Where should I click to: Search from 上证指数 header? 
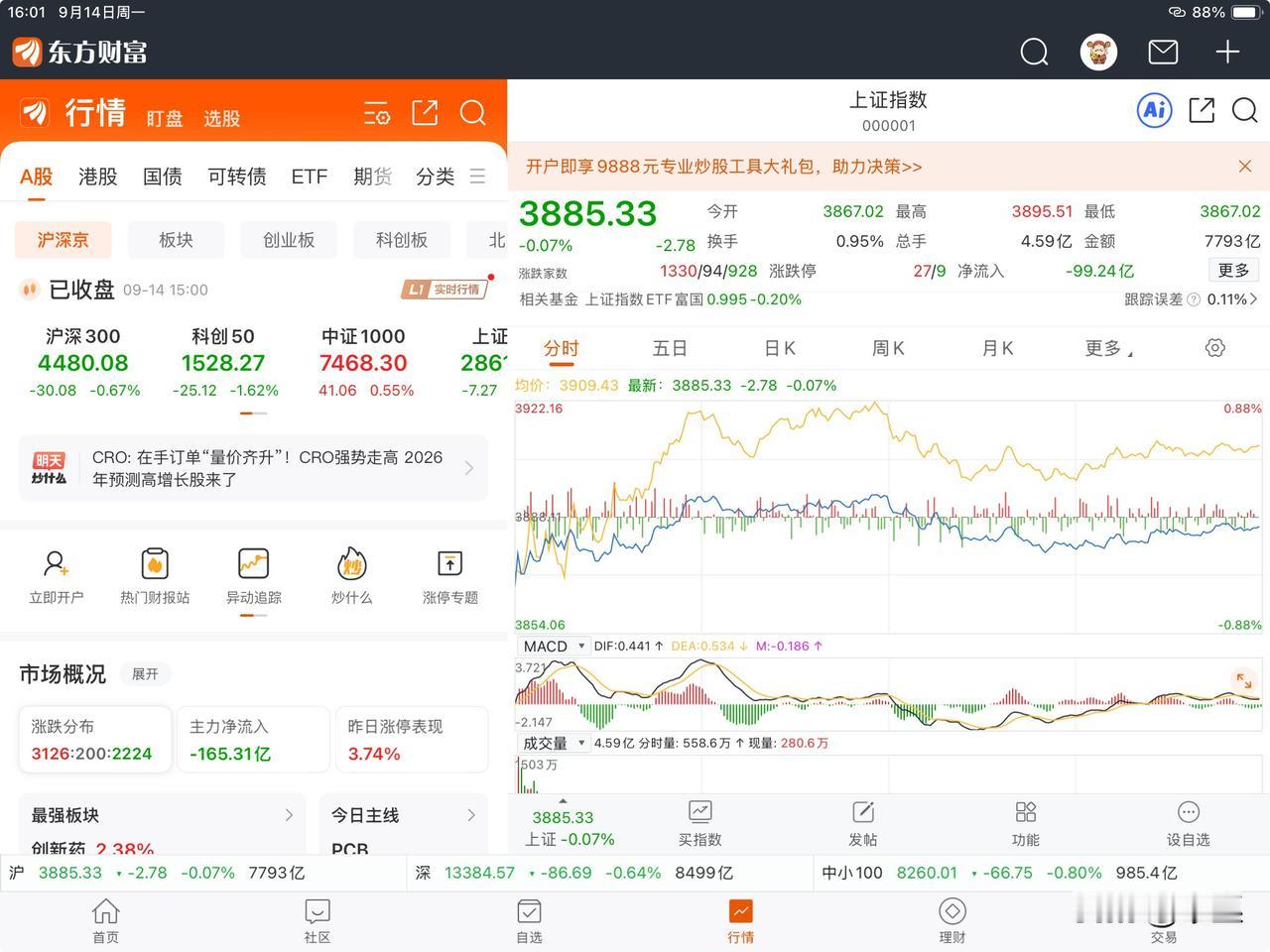click(x=1244, y=110)
